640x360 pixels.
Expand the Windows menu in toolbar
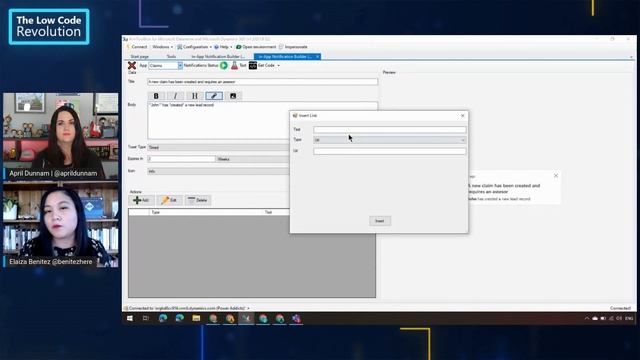tap(162, 47)
